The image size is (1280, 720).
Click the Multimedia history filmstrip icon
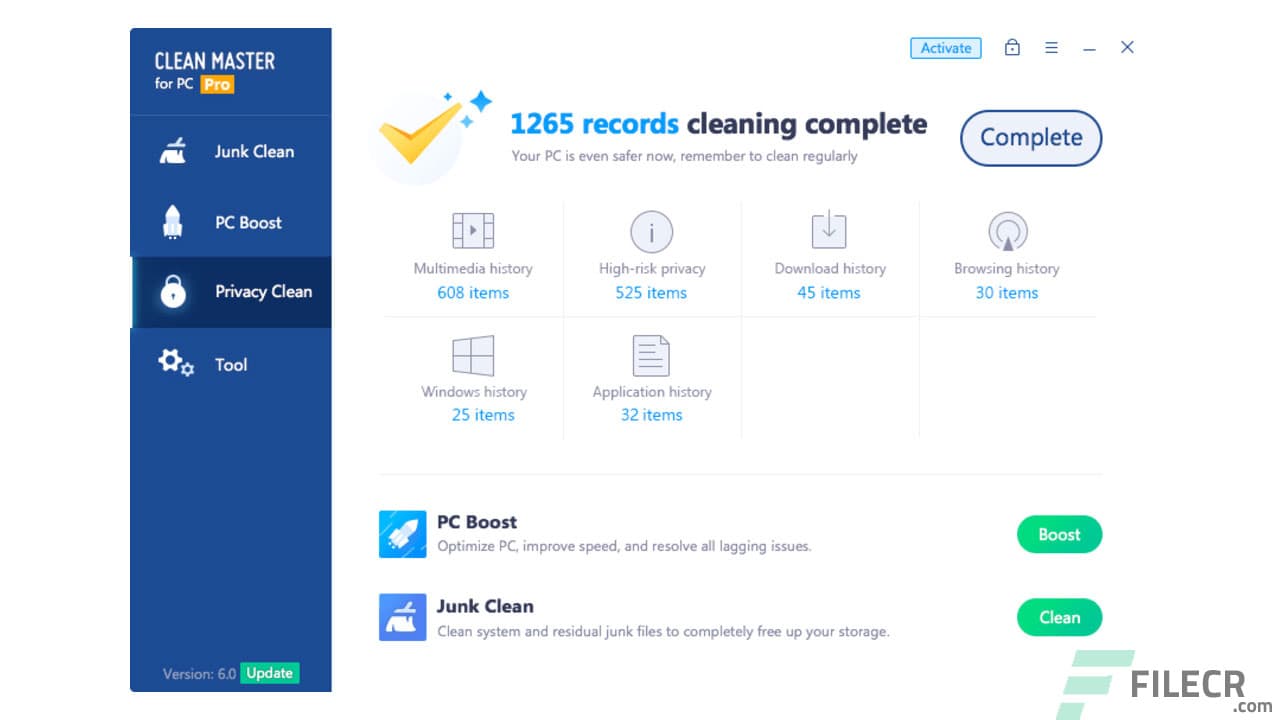pos(472,230)
